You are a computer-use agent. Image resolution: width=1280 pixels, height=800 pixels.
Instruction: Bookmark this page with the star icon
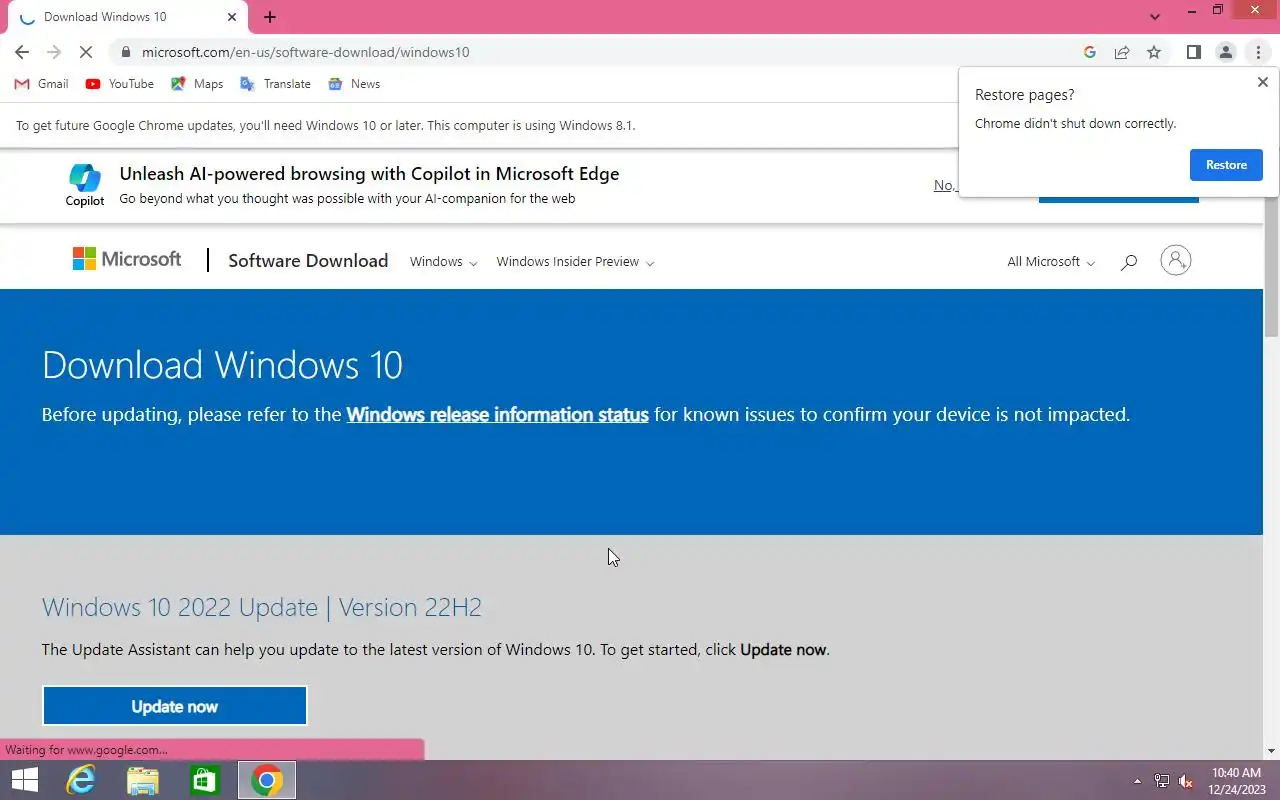point(1154,52)
